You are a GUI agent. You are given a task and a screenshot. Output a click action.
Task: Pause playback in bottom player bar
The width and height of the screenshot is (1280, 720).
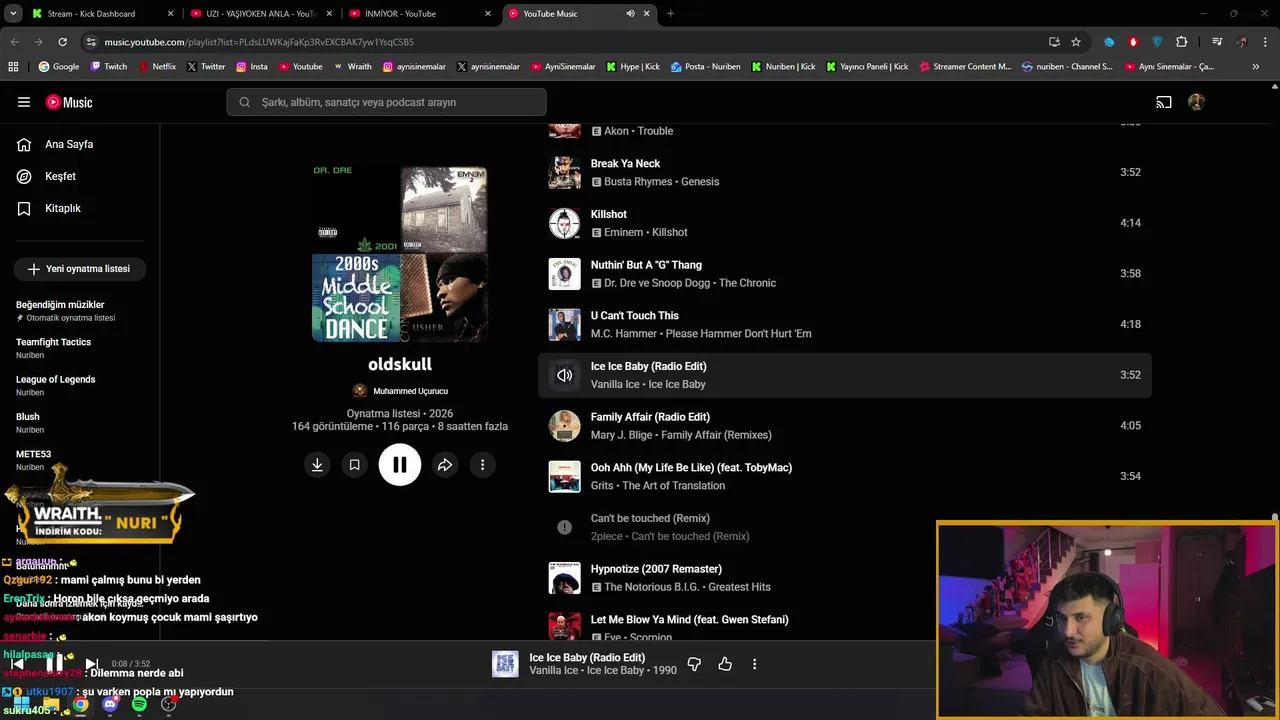[55, 663]
